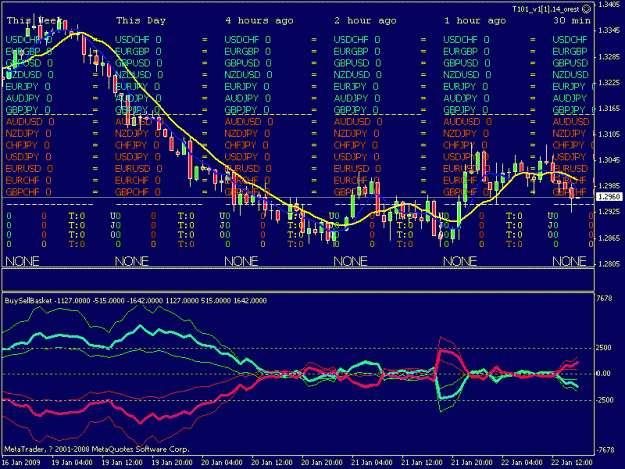Click the 1.3405 price scale label
This screenshot has width=625, height=469.
(609, 4)
